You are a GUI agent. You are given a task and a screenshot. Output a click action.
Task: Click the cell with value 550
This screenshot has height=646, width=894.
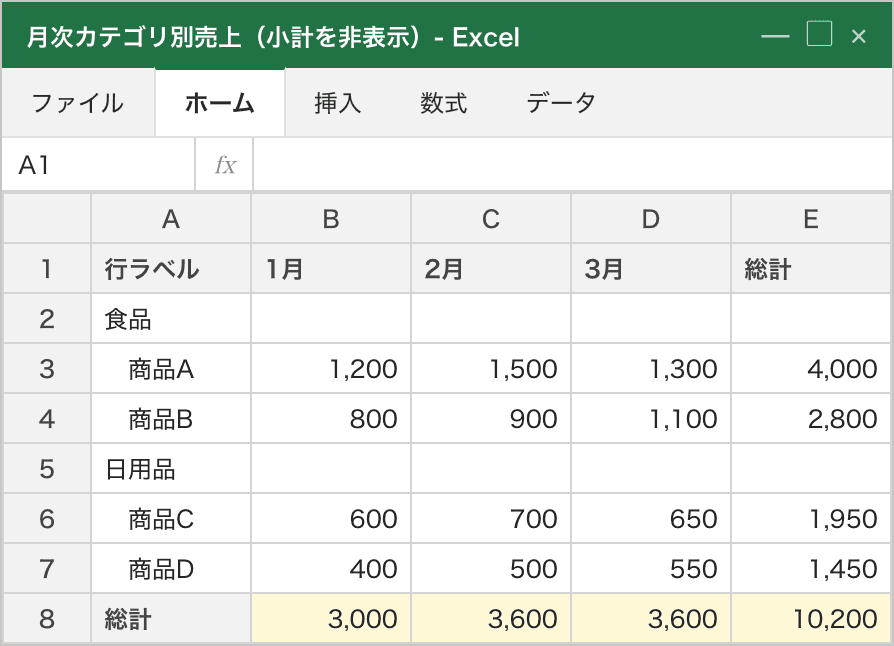(x=651, y=568)
